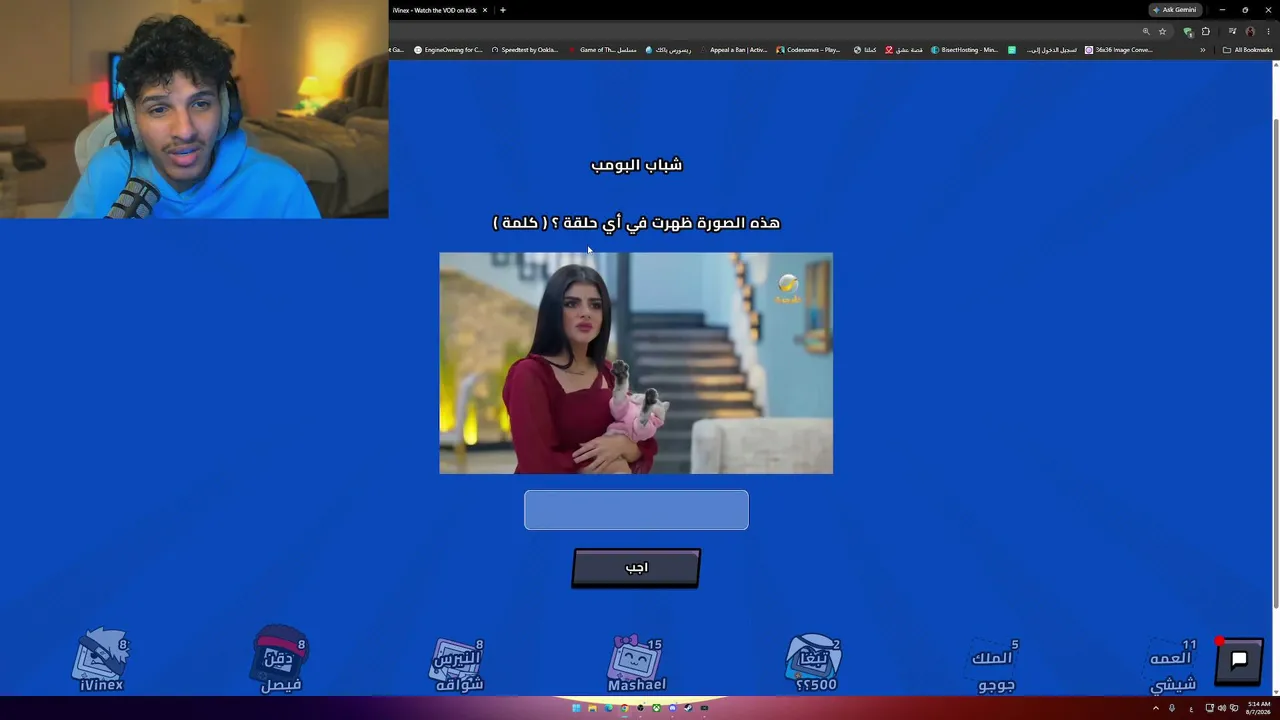Expand the hidden bookmarks chevron
The height and width of the screenshot is (720, 1280).
[1203, 50]
